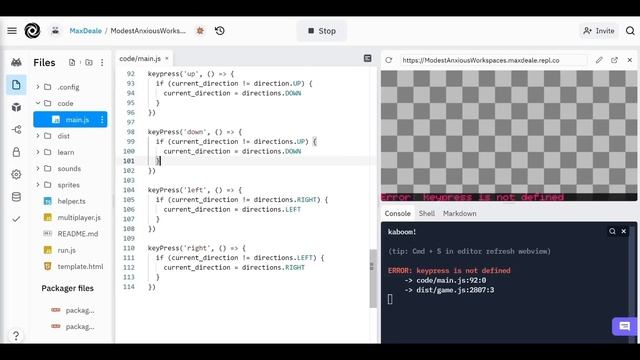Click the ModestAnxiousWorks... repl name
The image size is (640, 360).
[148, 31]
